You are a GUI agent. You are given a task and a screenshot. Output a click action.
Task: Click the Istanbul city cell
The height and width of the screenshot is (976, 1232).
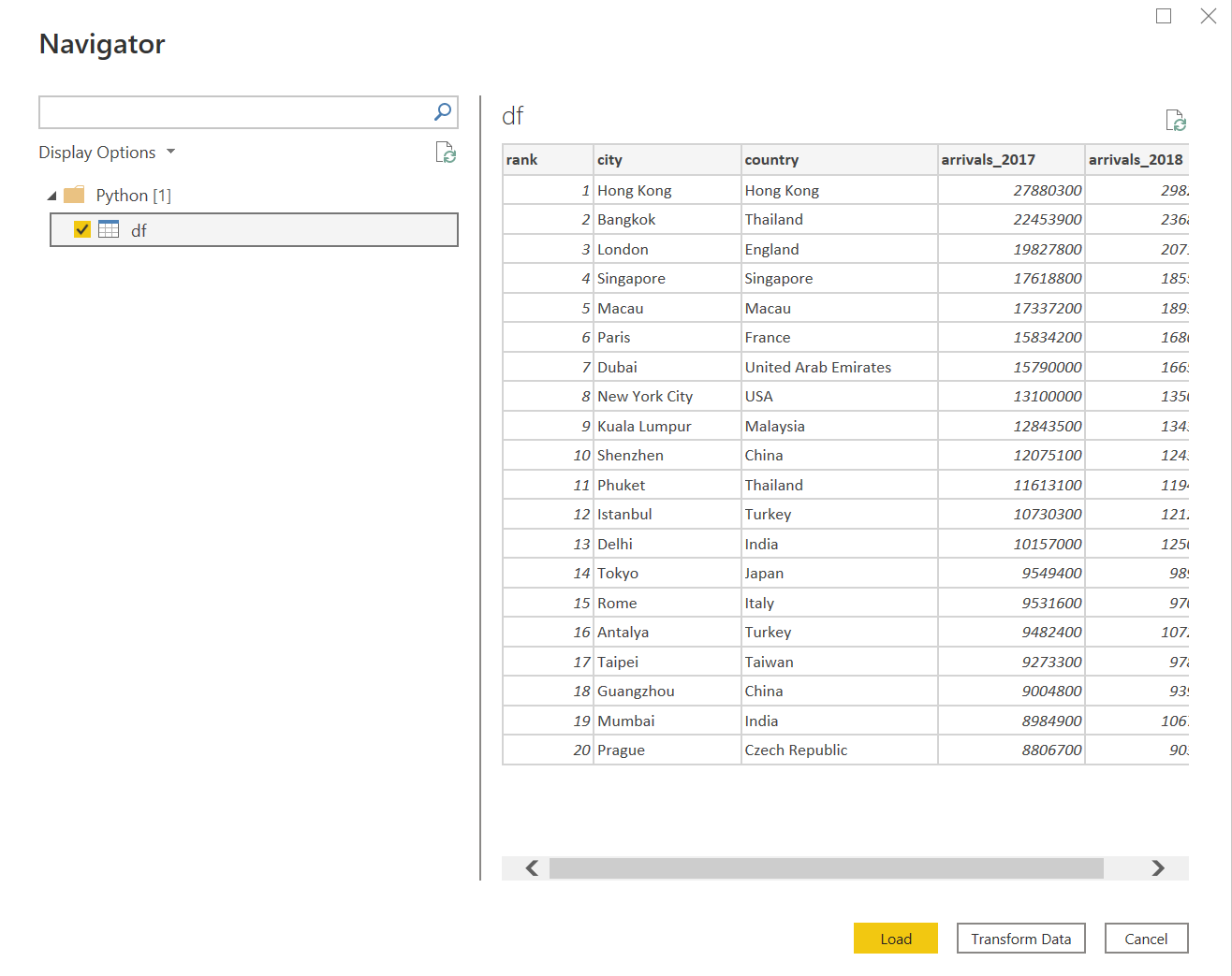pos(667,514)
